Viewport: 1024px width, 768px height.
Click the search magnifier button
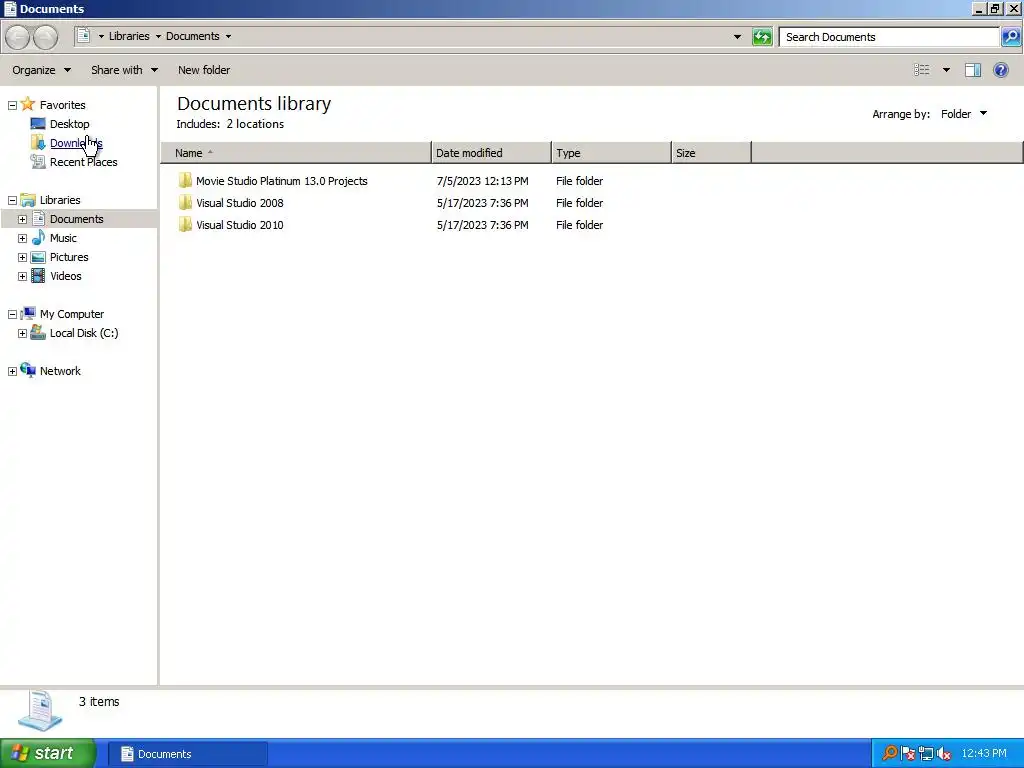tap(1010, 37)
